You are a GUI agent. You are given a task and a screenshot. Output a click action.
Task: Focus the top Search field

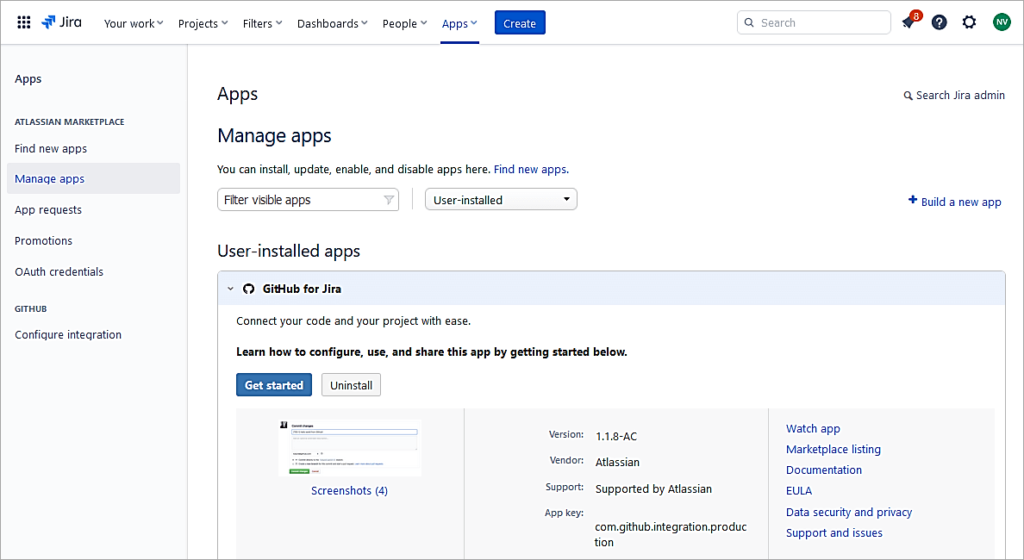click(x=814, y=22)
